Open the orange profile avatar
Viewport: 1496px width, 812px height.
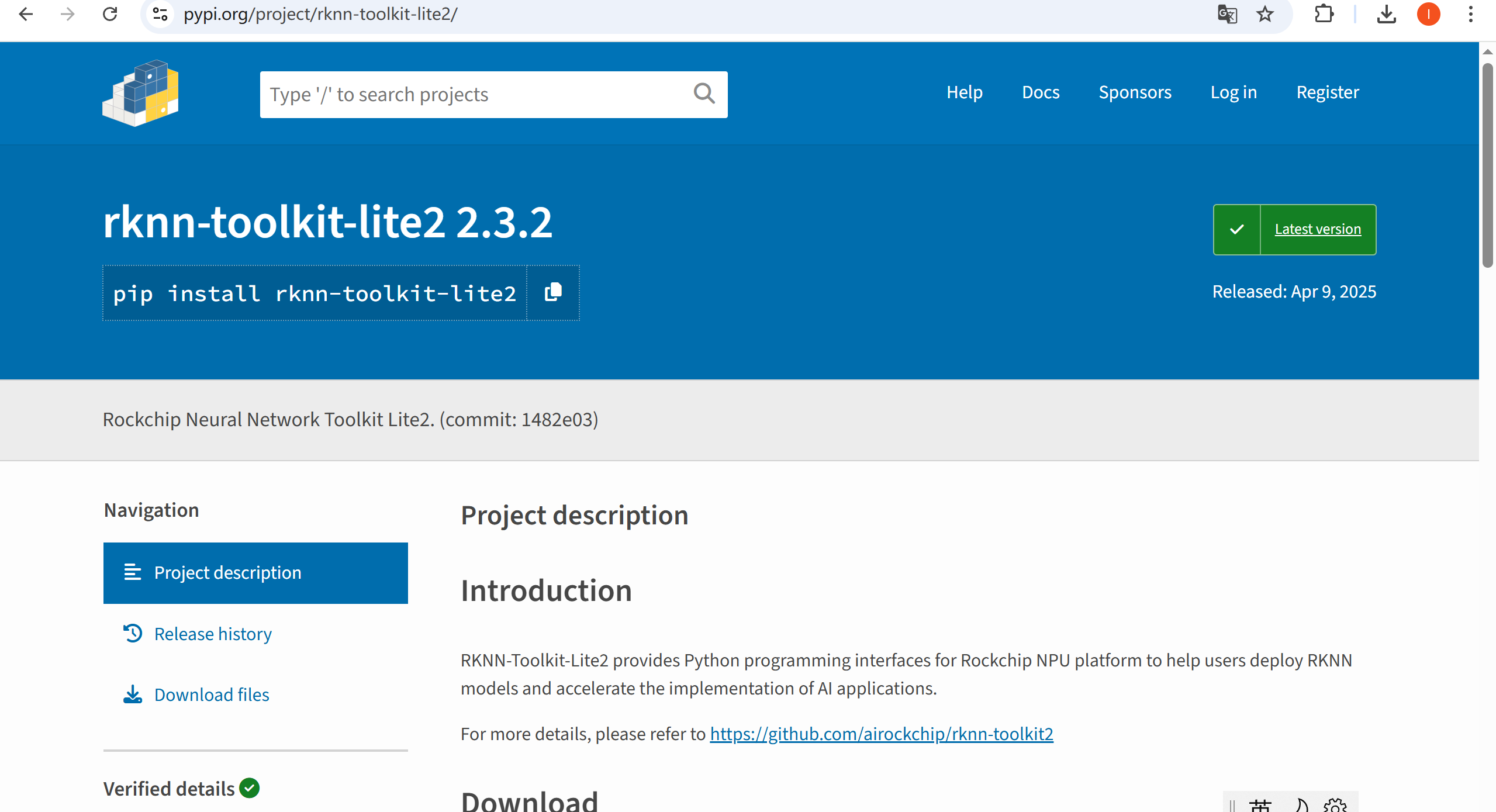(1428, 13)
